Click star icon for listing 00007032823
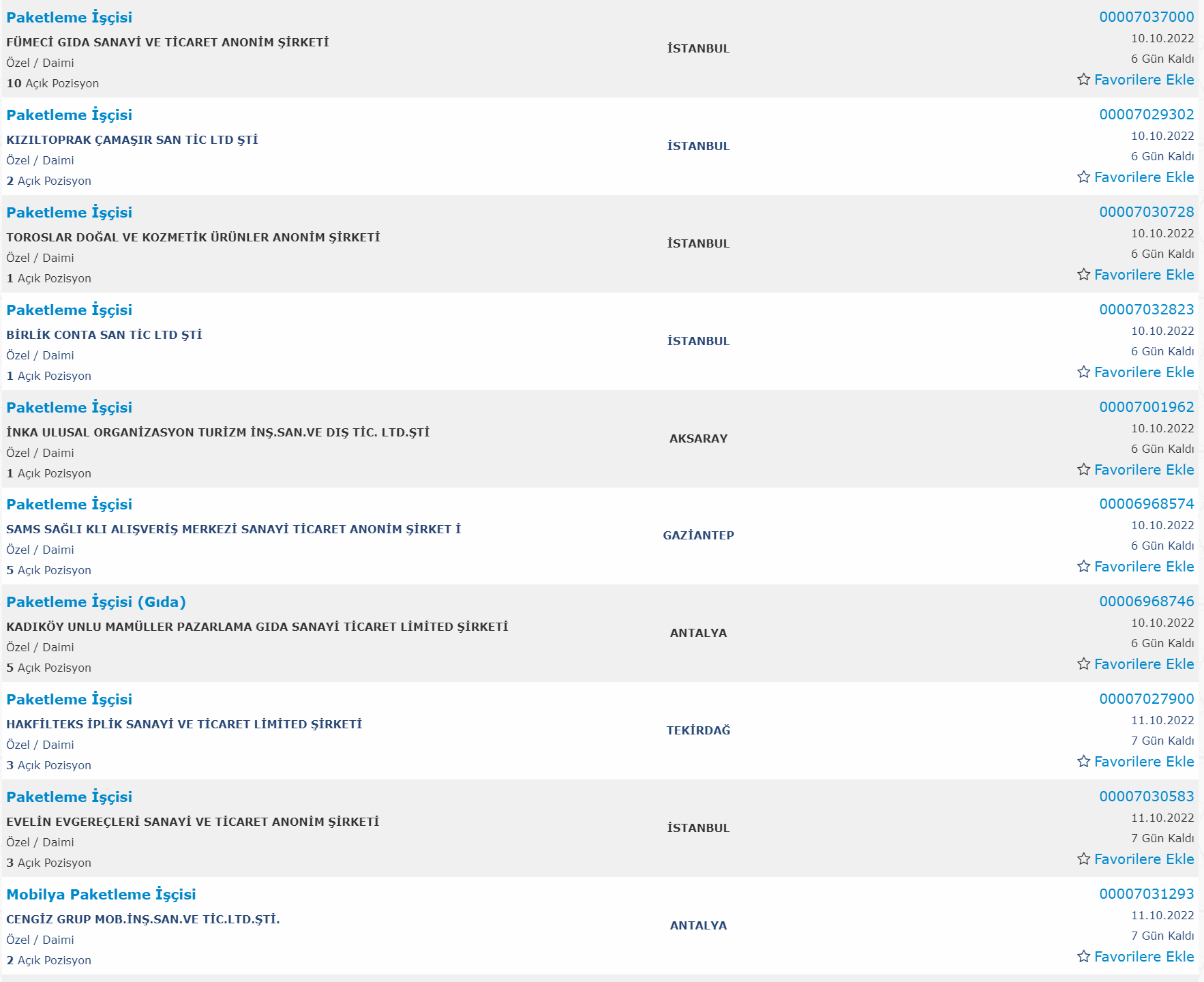The height and width of the screenshot is (982, 1204). pyautogui.click(x=1083, y=372)
